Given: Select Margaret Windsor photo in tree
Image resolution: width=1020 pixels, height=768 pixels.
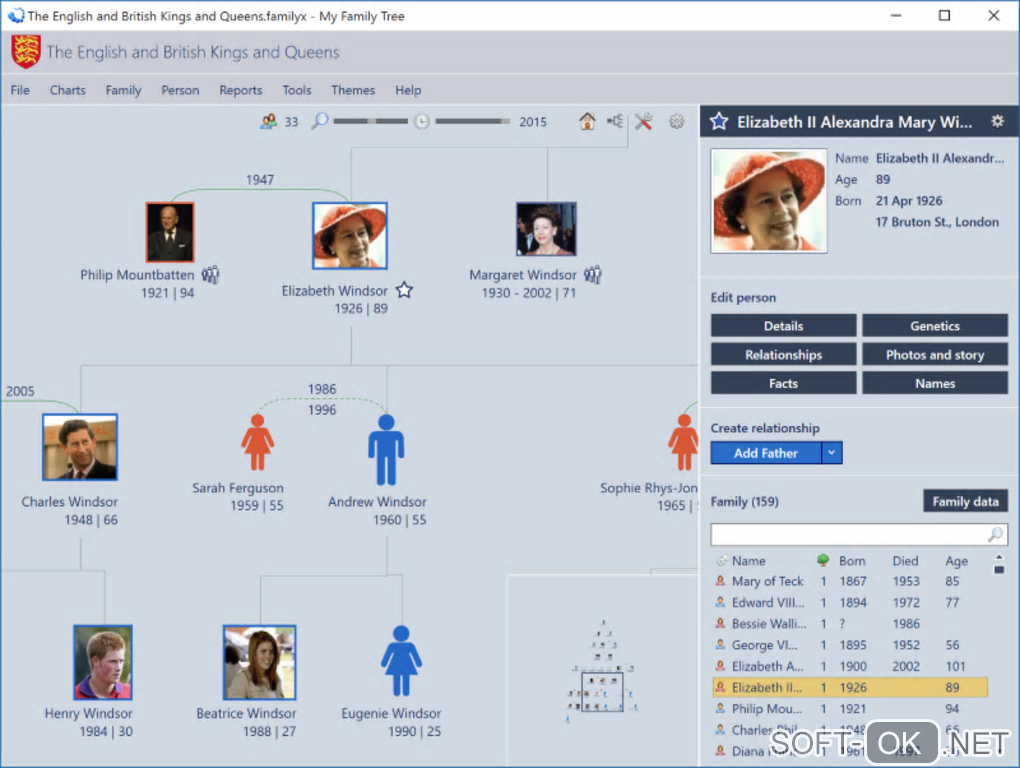Looking at the screenshot, I should [x=546, y=229].
